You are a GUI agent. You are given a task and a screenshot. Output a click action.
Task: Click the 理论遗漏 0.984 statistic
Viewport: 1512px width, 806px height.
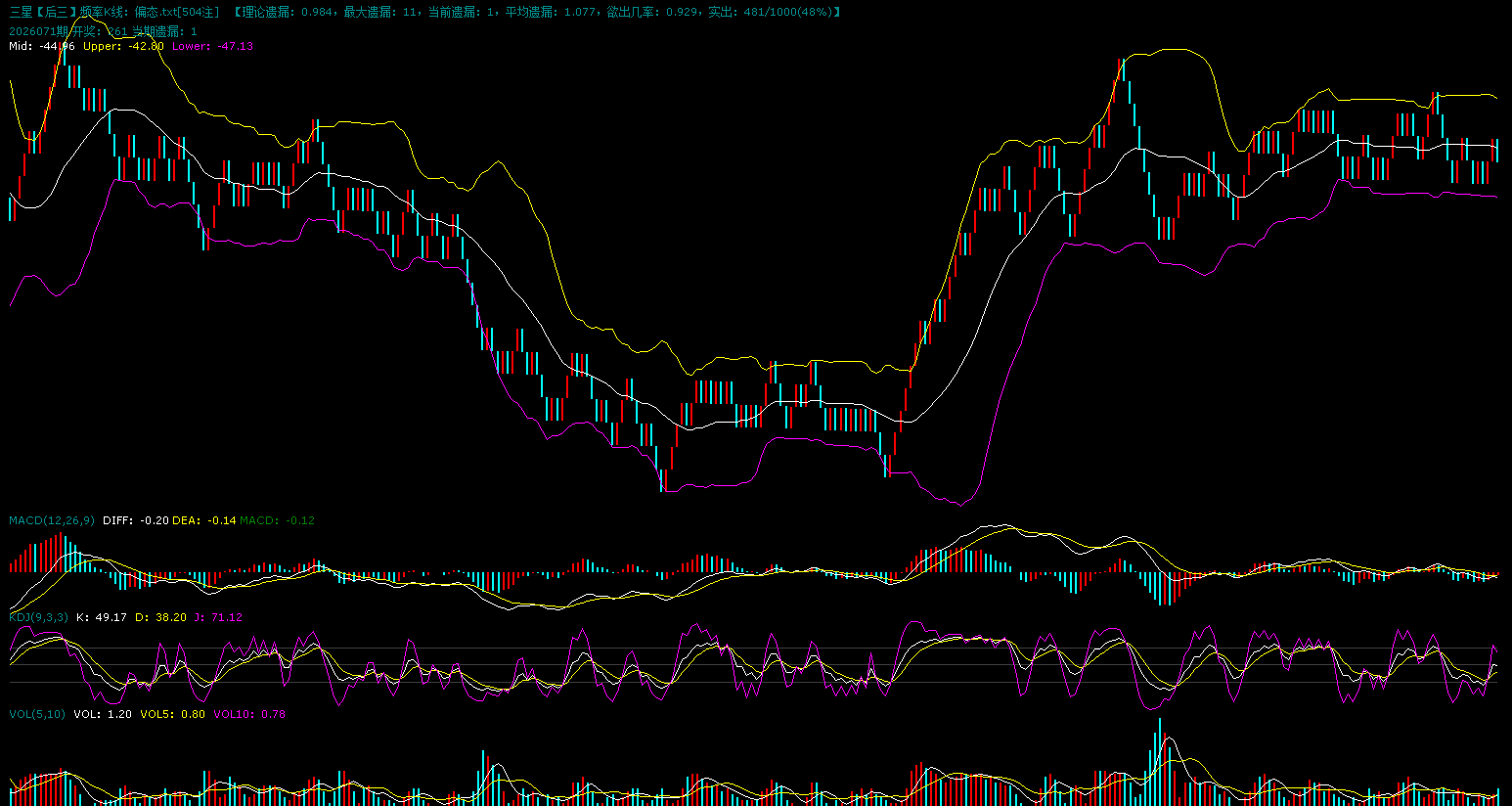tap(286, 12)
